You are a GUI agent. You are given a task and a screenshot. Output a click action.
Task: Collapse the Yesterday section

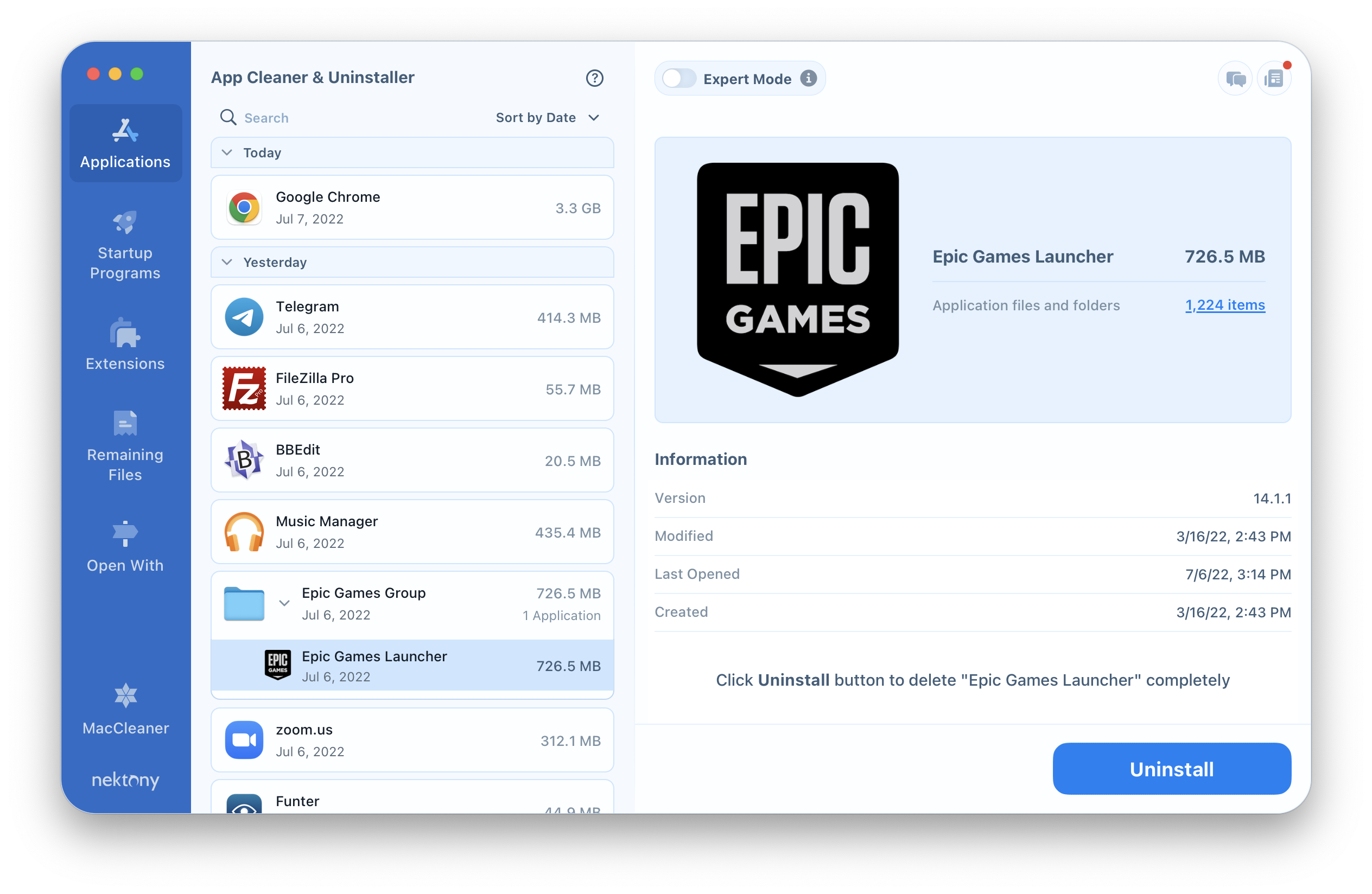click(227, 262)
